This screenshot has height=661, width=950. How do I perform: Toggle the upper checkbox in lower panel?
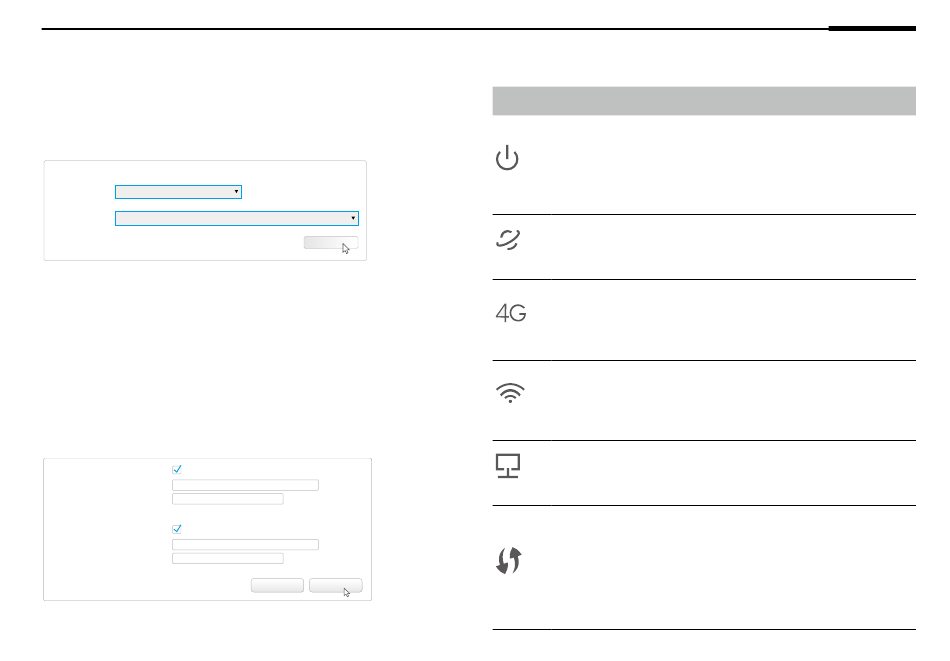pos(177,470)
